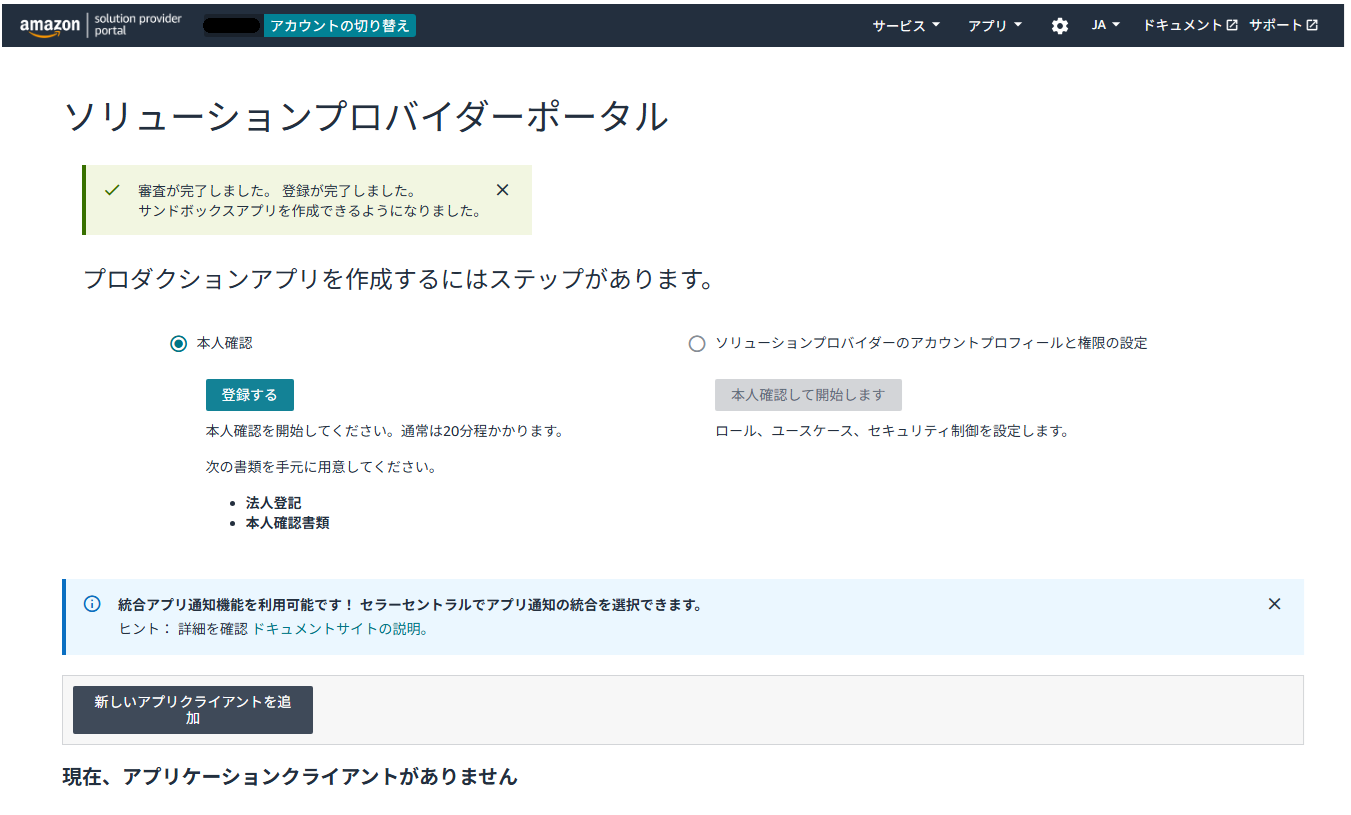Click the 法人登記 list item
This screenshot has height=815, width=1351.
273,503
